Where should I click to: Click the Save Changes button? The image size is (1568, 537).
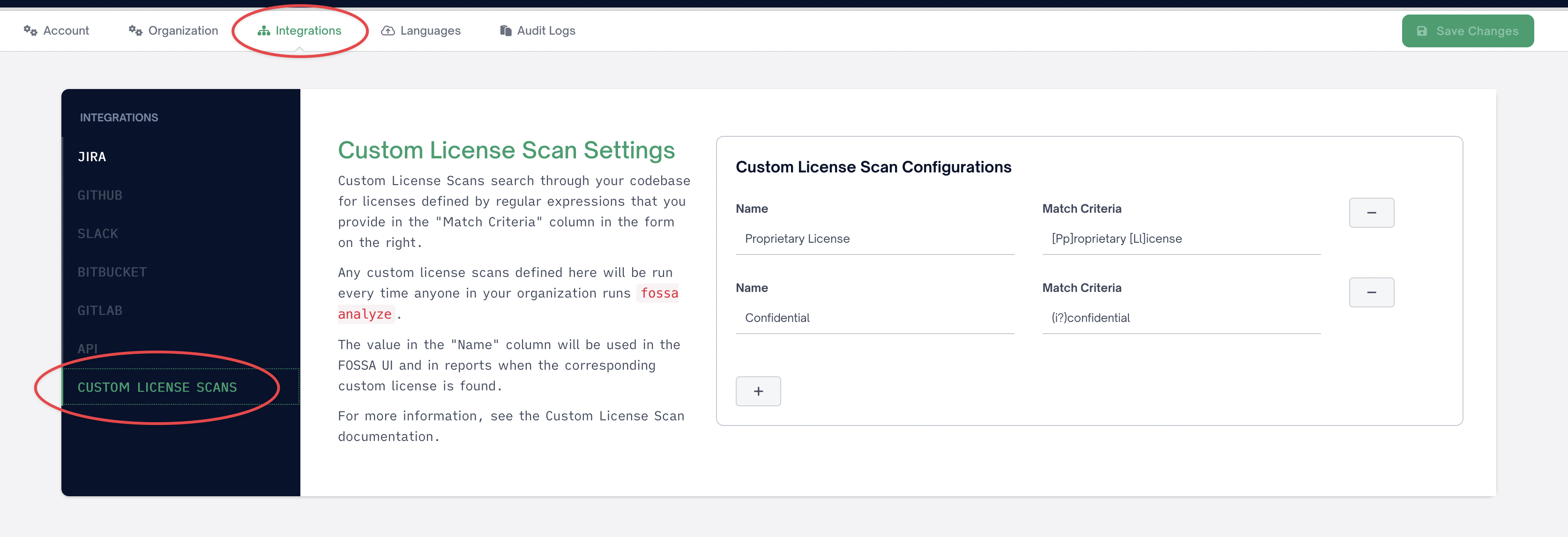(x=1468, y=31)
